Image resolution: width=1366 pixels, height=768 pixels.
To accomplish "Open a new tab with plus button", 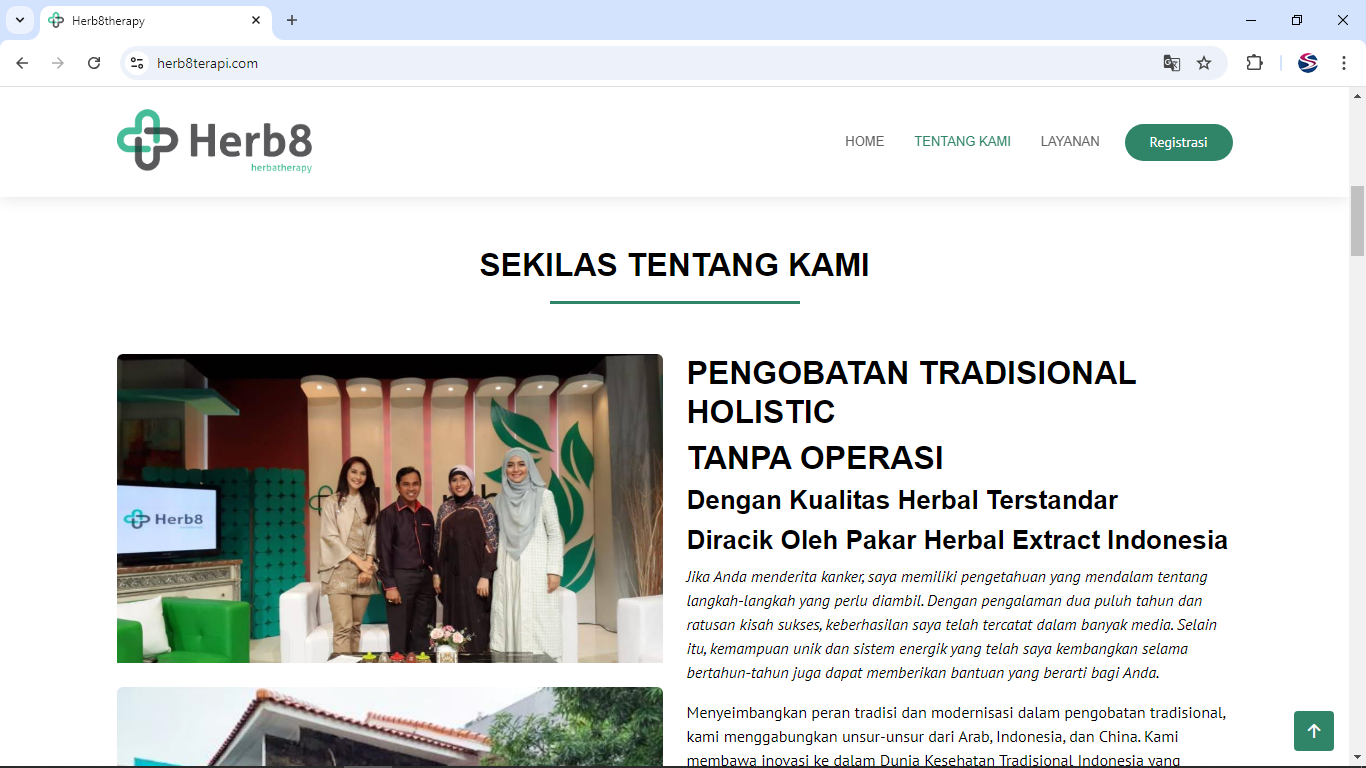I will tap(292, 20).
